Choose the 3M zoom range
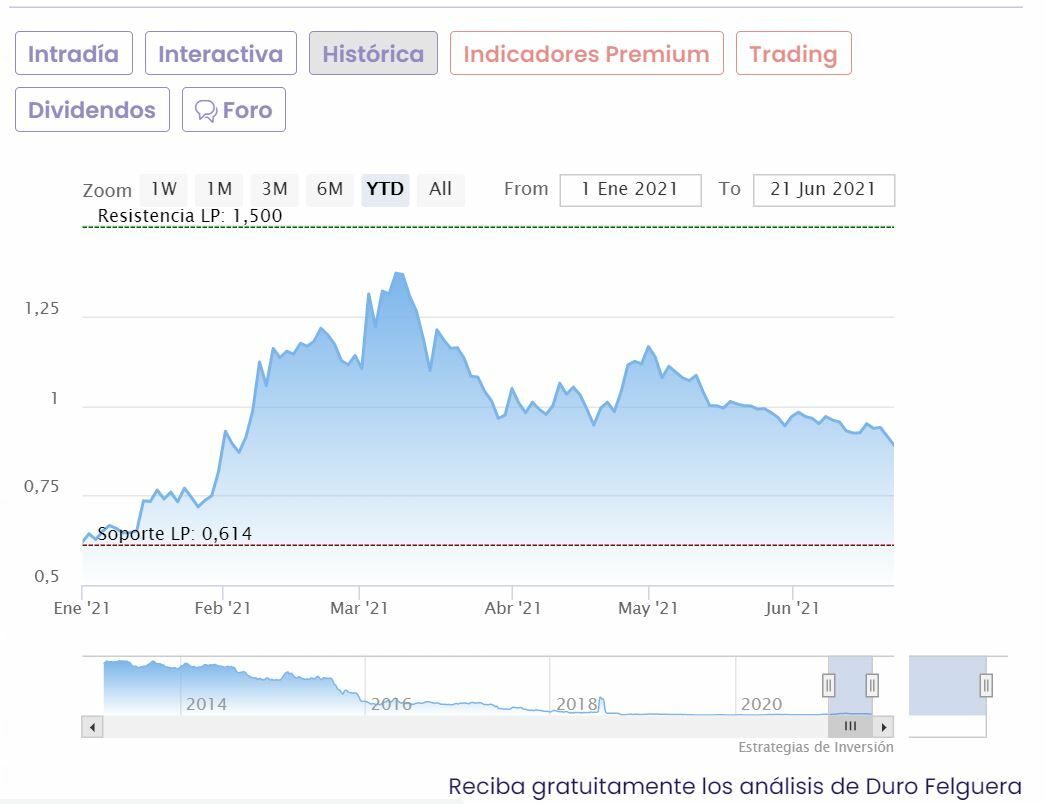Viewport: 1046px width, 804px height. [x=274, y=189]
